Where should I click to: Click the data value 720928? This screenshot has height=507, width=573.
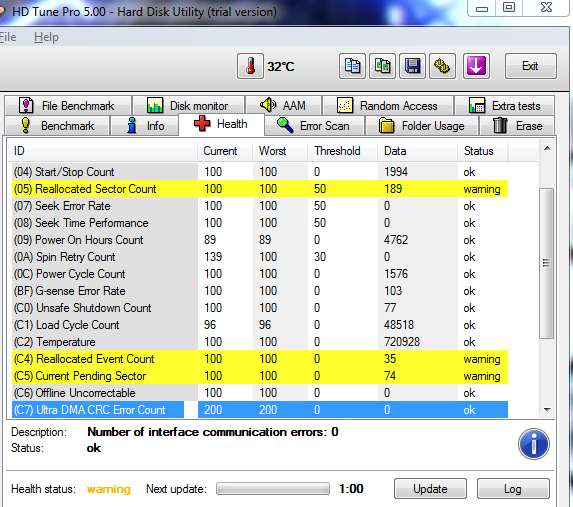[402, 342]
